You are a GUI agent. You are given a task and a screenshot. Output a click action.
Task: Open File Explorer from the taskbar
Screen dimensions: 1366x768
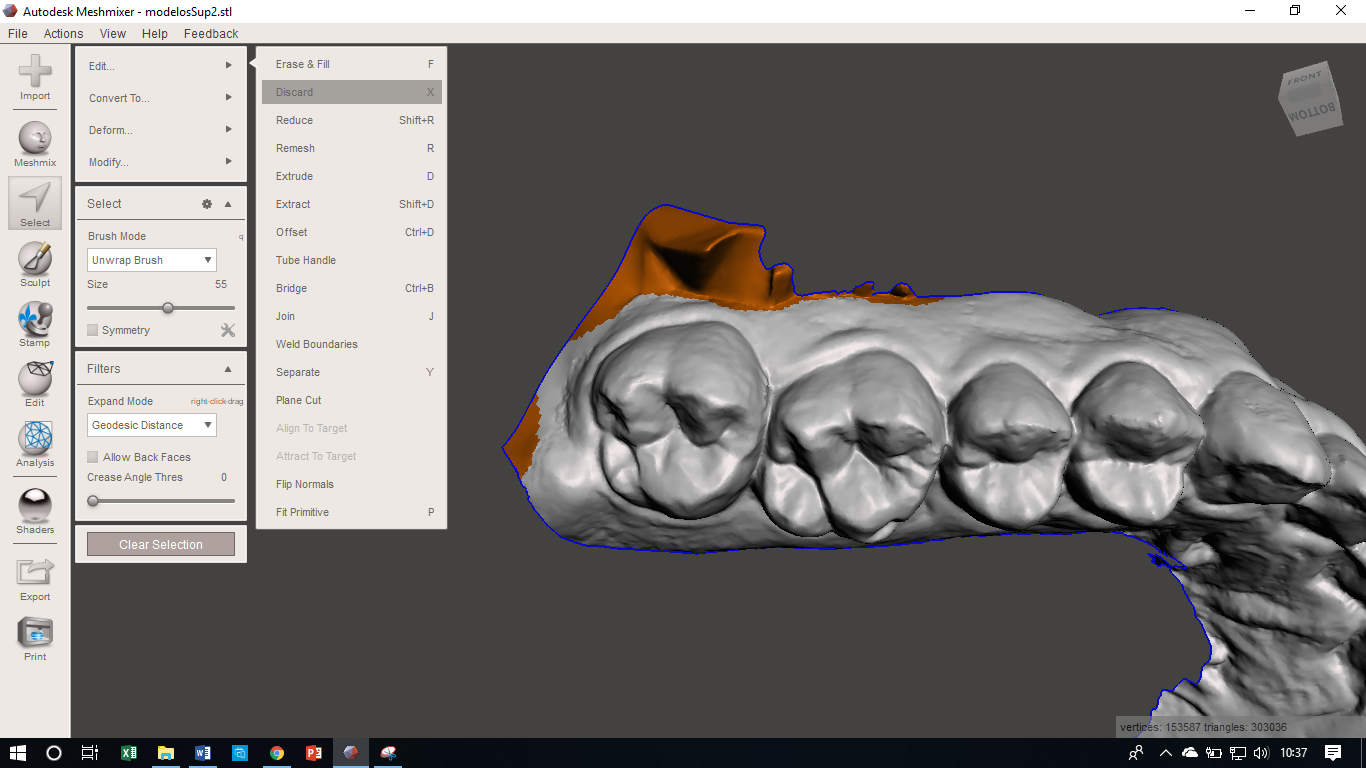[166, 753]
